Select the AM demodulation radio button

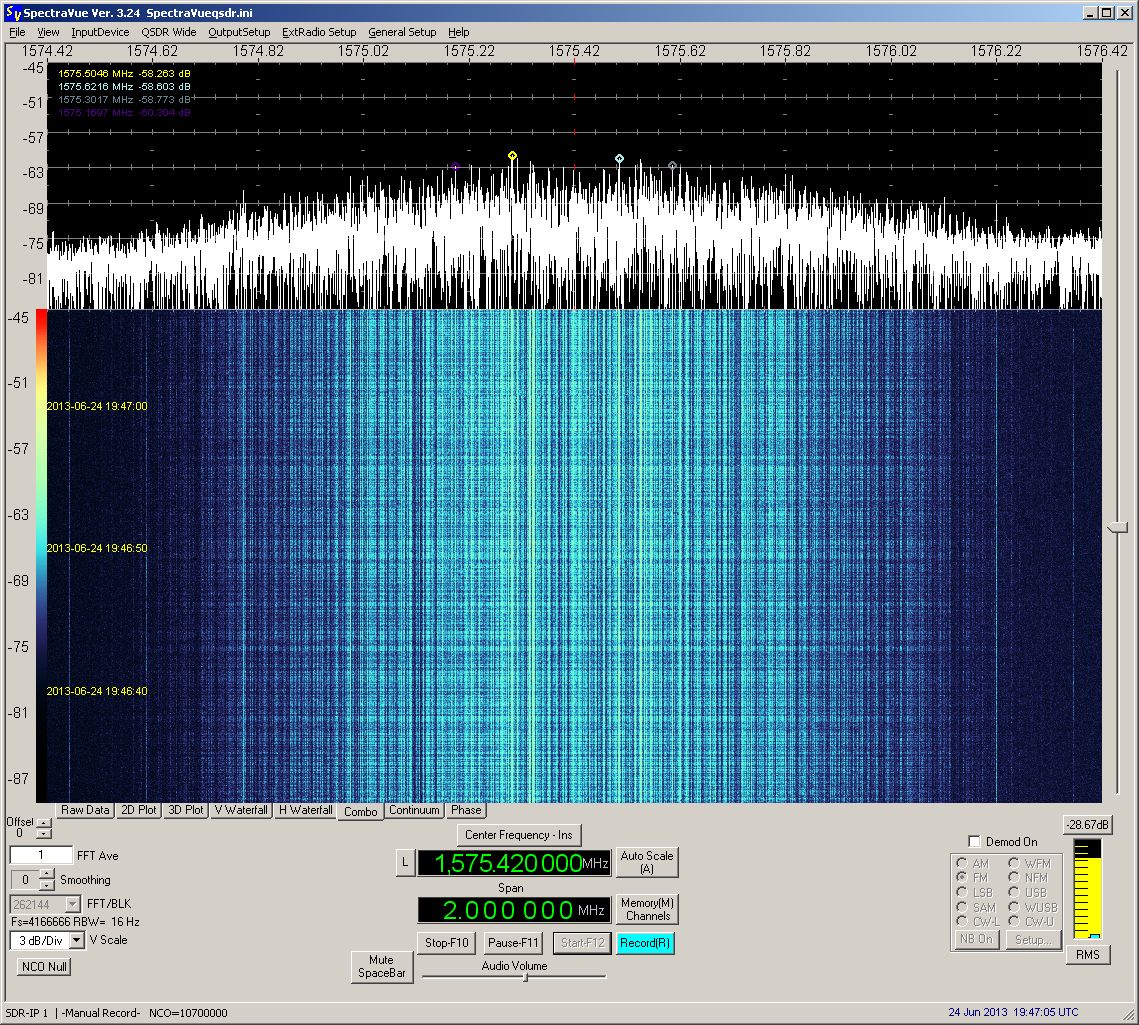click(x=962, y=864)
